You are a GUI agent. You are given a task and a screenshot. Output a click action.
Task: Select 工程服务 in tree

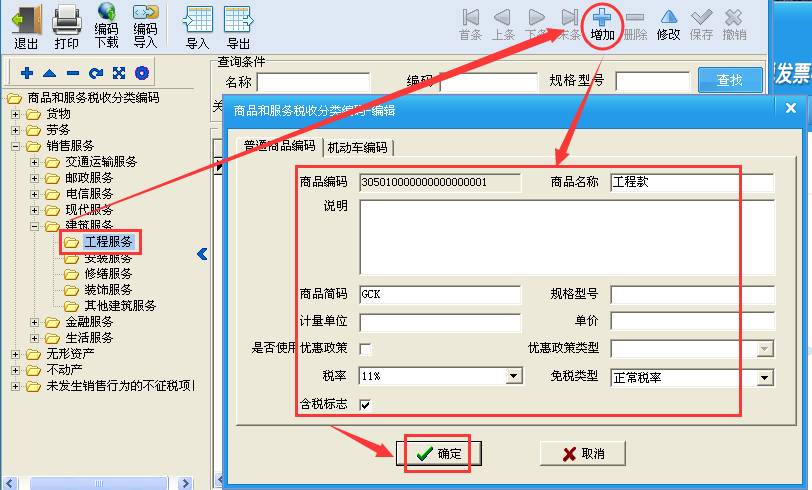tap(108, 242)
